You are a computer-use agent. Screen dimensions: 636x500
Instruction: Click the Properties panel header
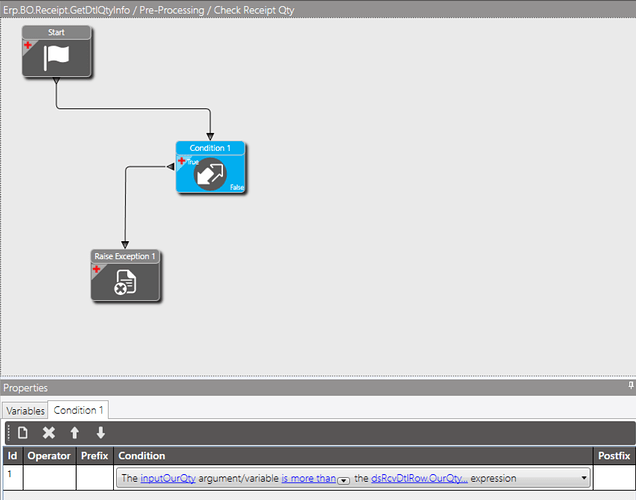pyautogui.click(x=318, y=388)
